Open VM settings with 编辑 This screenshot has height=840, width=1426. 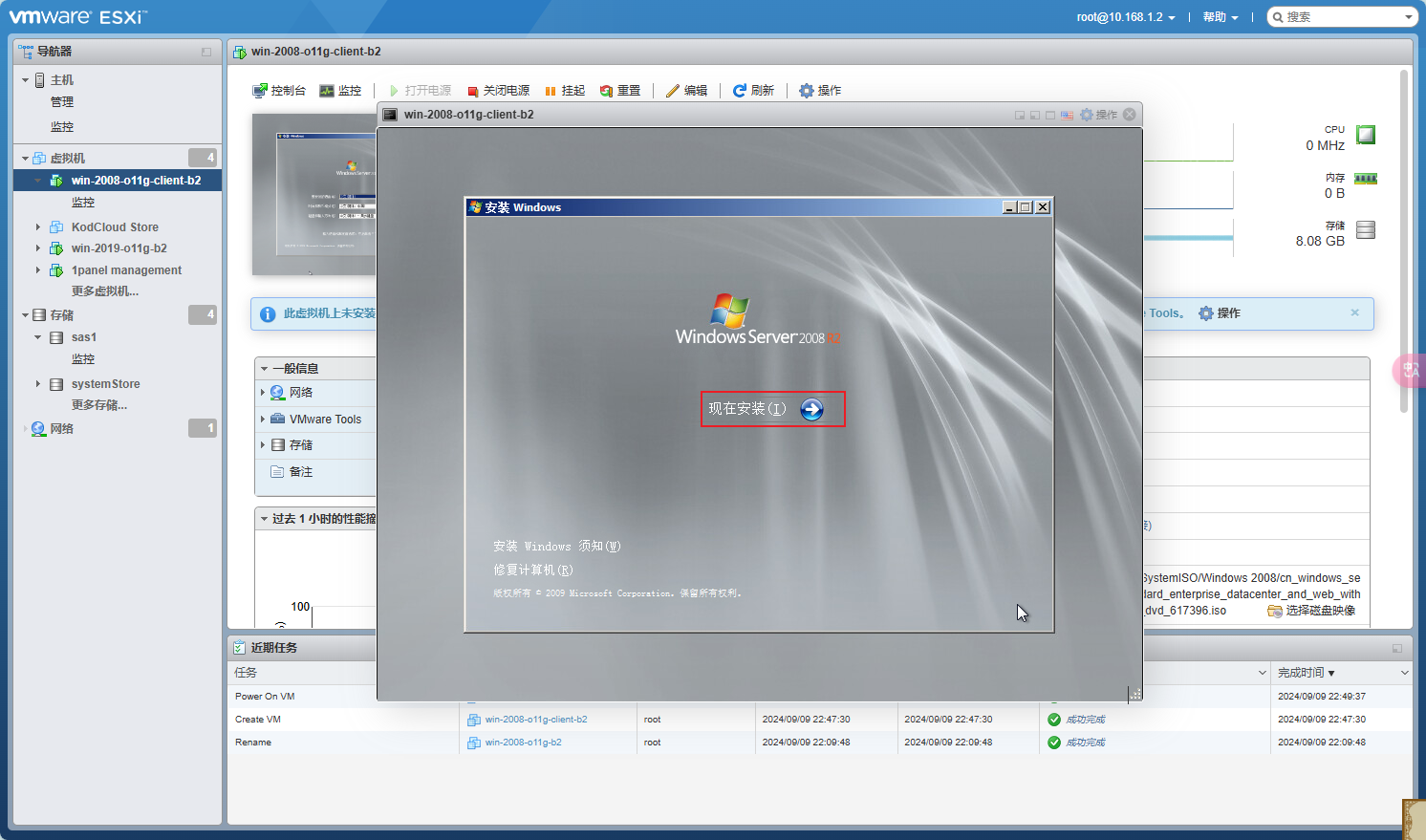pos(687,91)
